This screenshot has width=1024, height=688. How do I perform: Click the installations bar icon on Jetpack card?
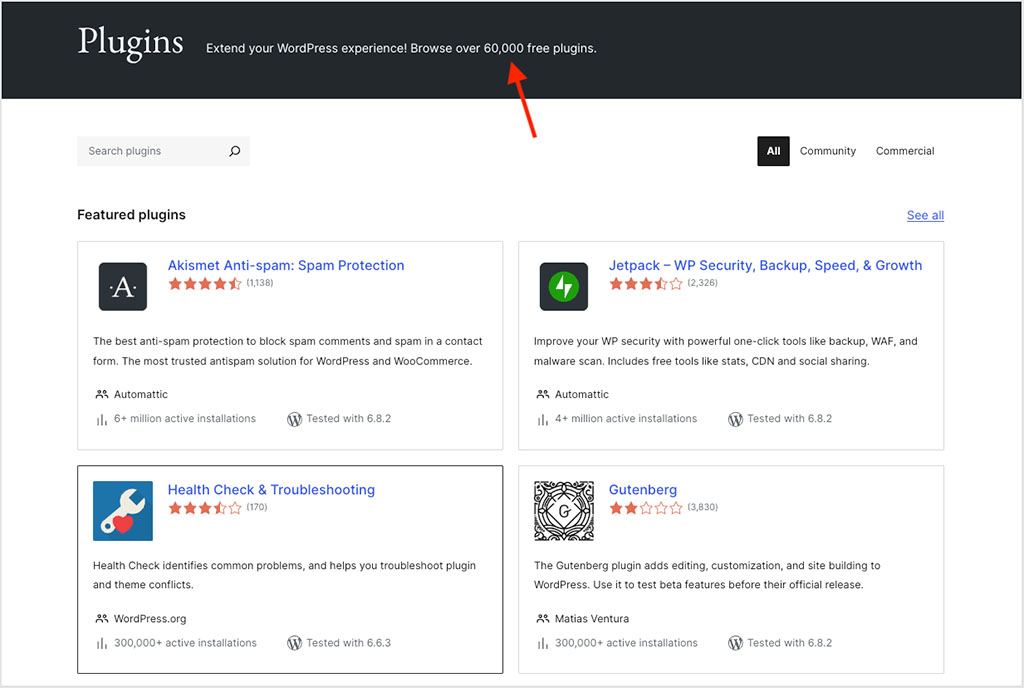pos(543,420)
